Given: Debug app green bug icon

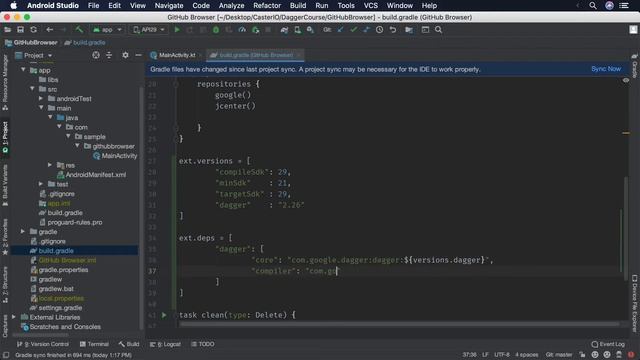Looking at the screenshot, I should click(216, 30).
